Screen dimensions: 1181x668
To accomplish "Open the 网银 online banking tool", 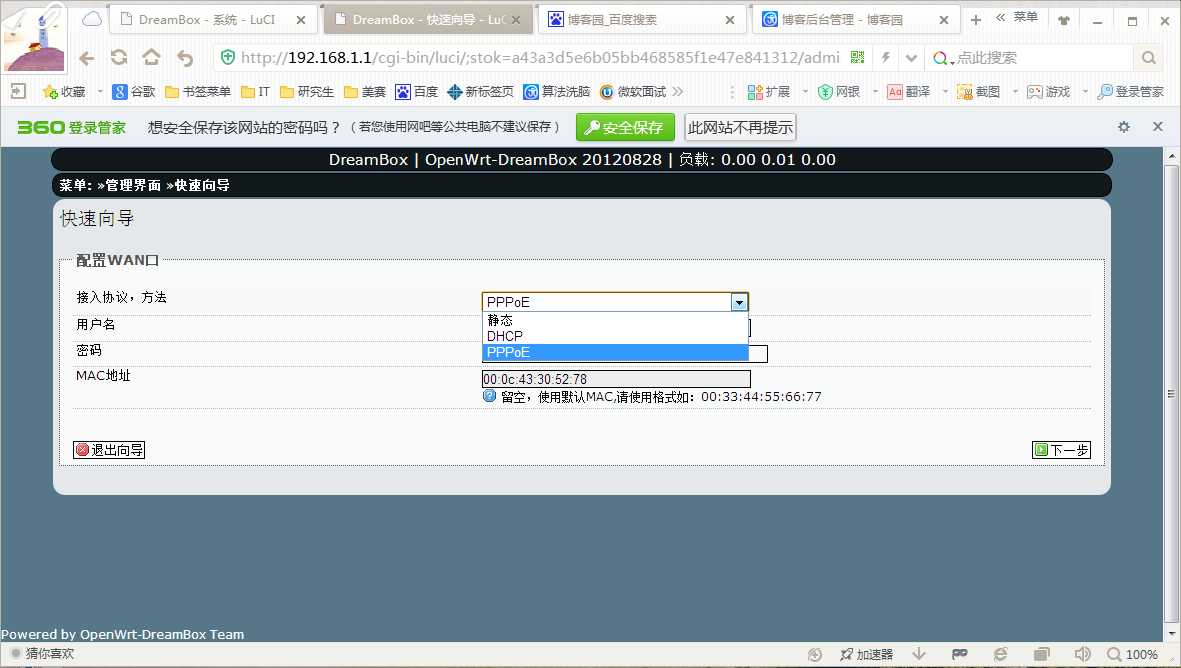I will click(x=838, y=92).
